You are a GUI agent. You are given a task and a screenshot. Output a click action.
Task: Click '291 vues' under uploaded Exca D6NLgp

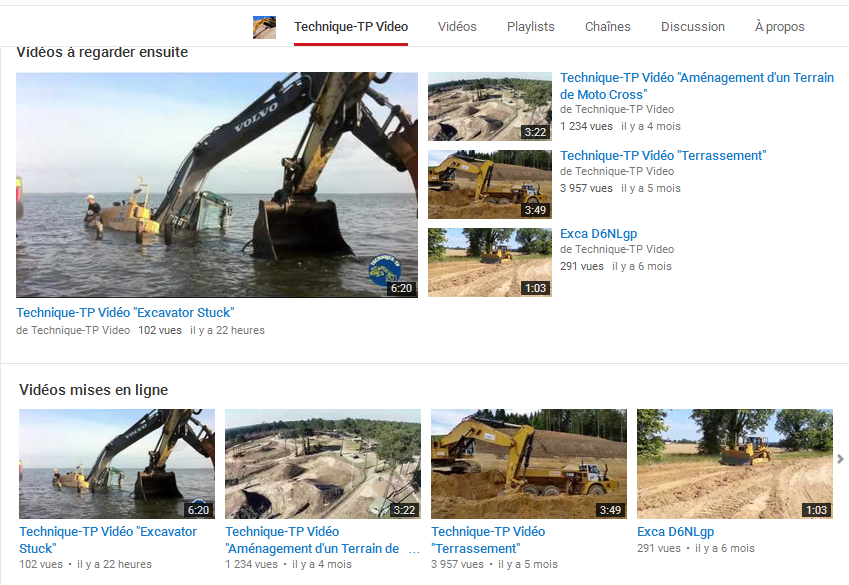pos(658,548)
